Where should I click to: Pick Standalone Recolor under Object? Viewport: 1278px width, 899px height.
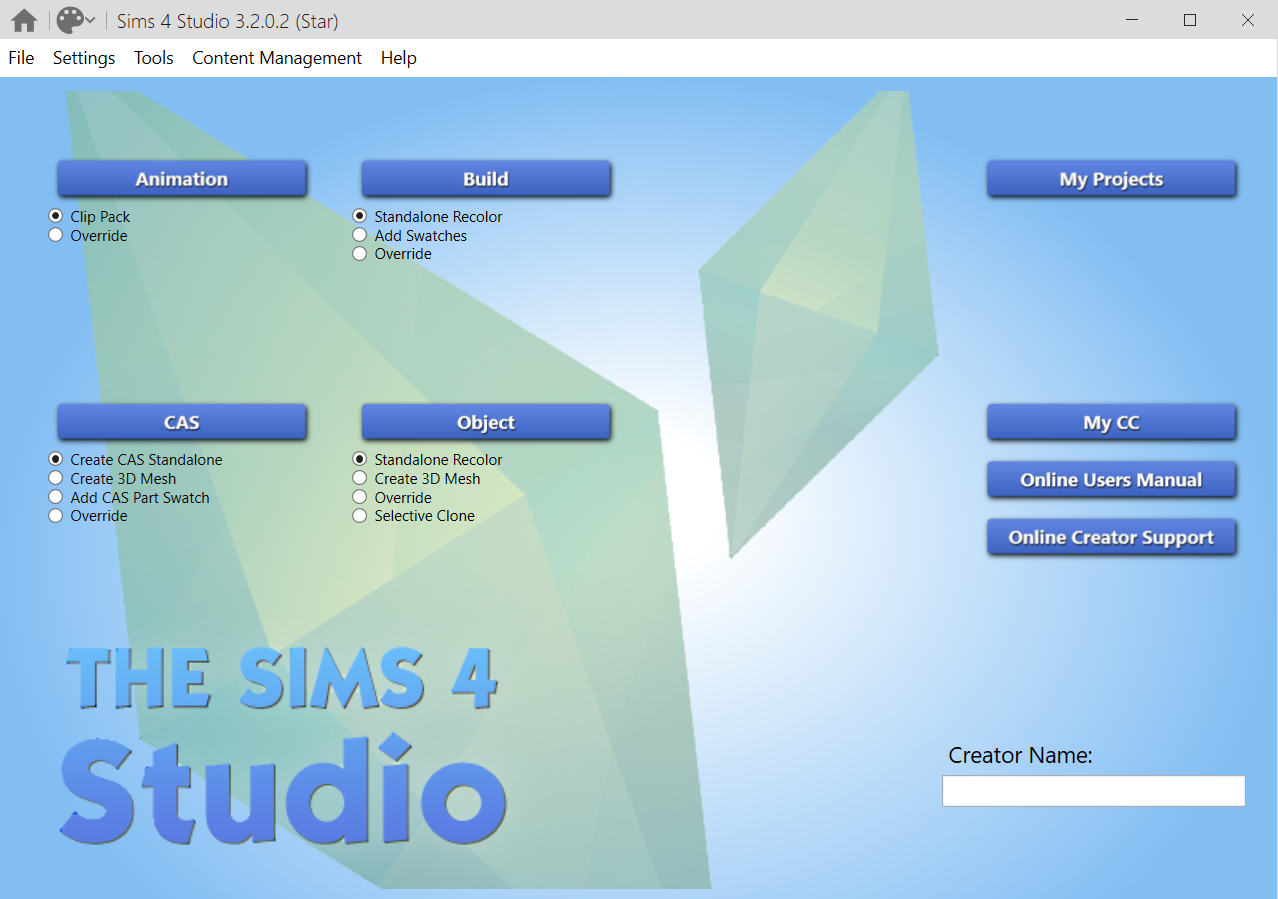point(359,459)
